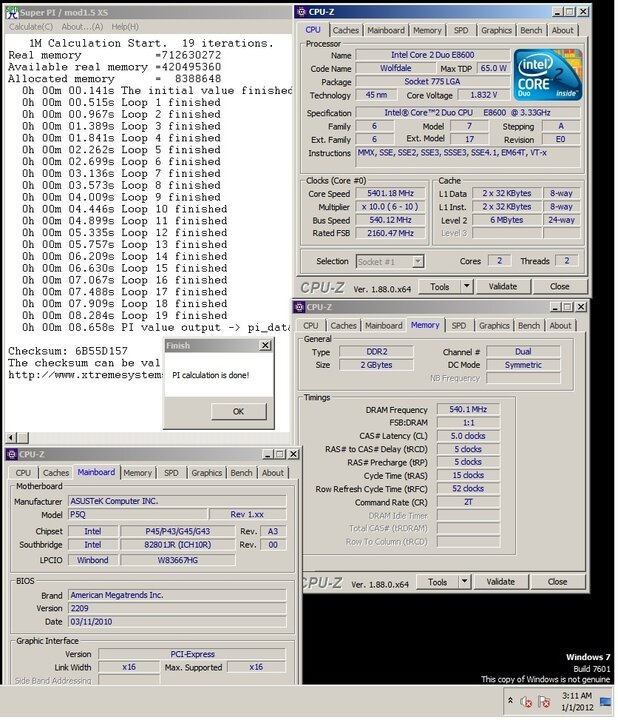Open the Calculate(C) menu in Super PI
This screenshot has width=618, height=720.
31,27
